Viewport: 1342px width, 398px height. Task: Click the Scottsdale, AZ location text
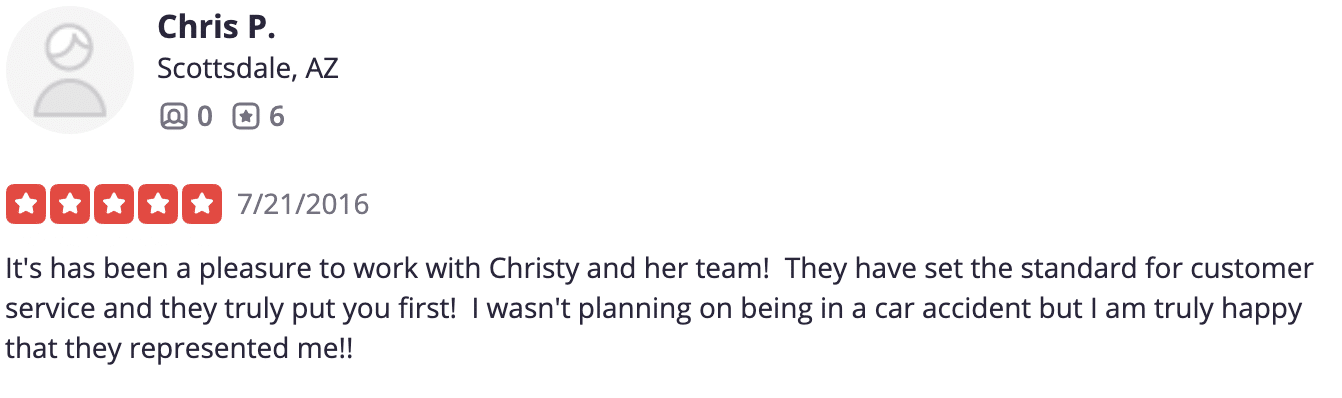(x=248, y=69)
